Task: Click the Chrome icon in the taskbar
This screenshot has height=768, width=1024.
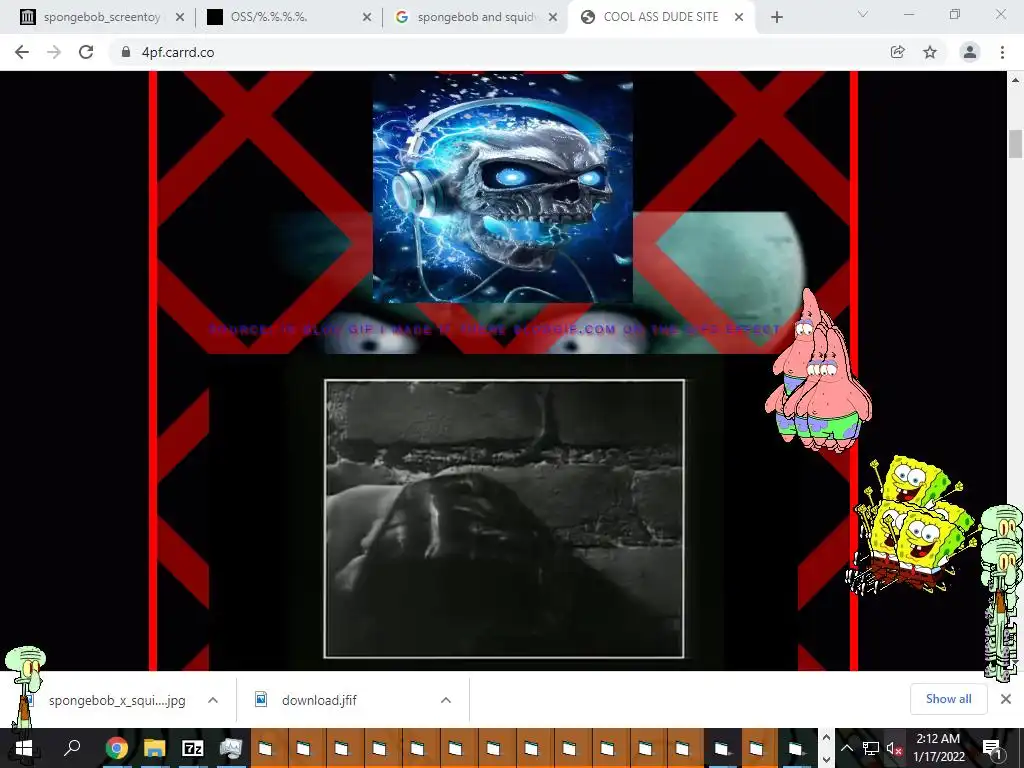Action: 117,748
